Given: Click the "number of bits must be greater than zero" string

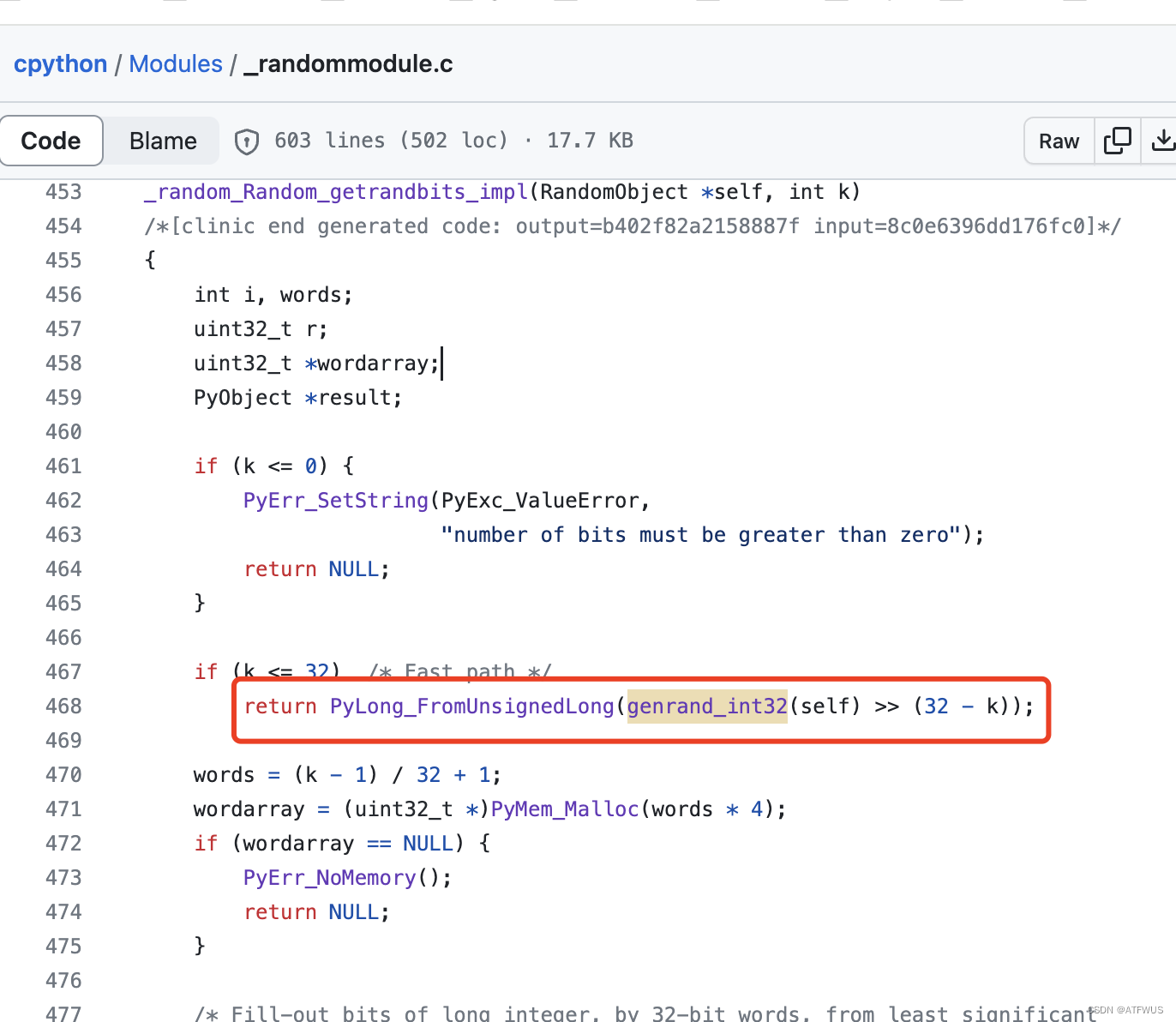Looking at the screenshot, I should [x=701, y=535].
